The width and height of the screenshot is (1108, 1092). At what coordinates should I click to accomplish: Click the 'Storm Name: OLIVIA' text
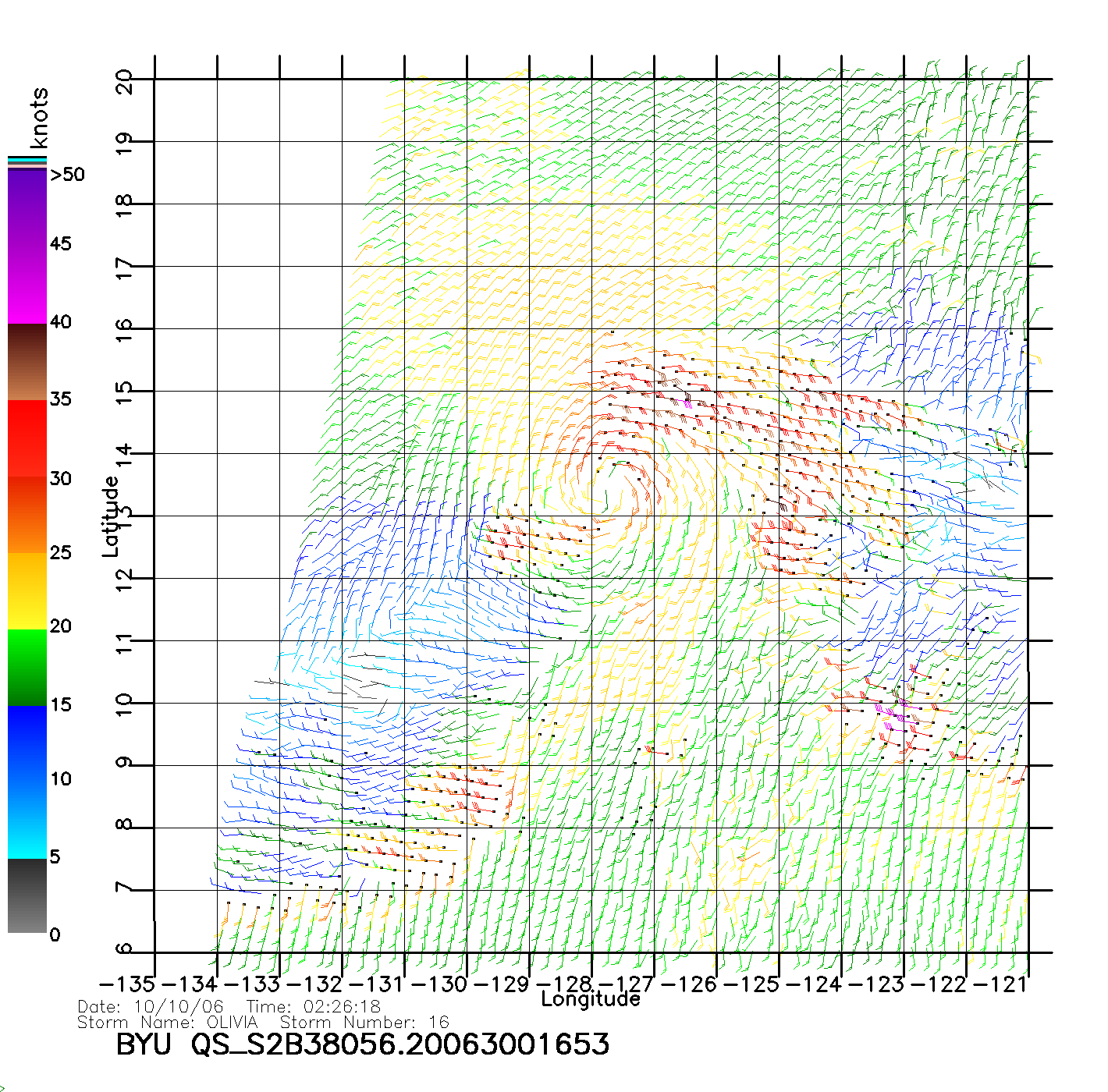pyautogui.click(x=167, y=1023)
